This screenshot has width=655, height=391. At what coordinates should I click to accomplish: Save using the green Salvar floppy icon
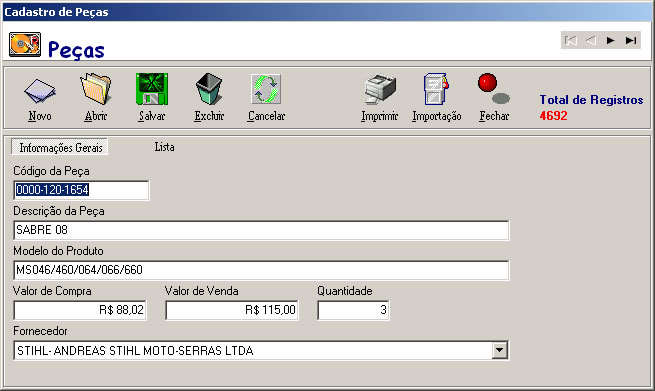click(152, 89)
